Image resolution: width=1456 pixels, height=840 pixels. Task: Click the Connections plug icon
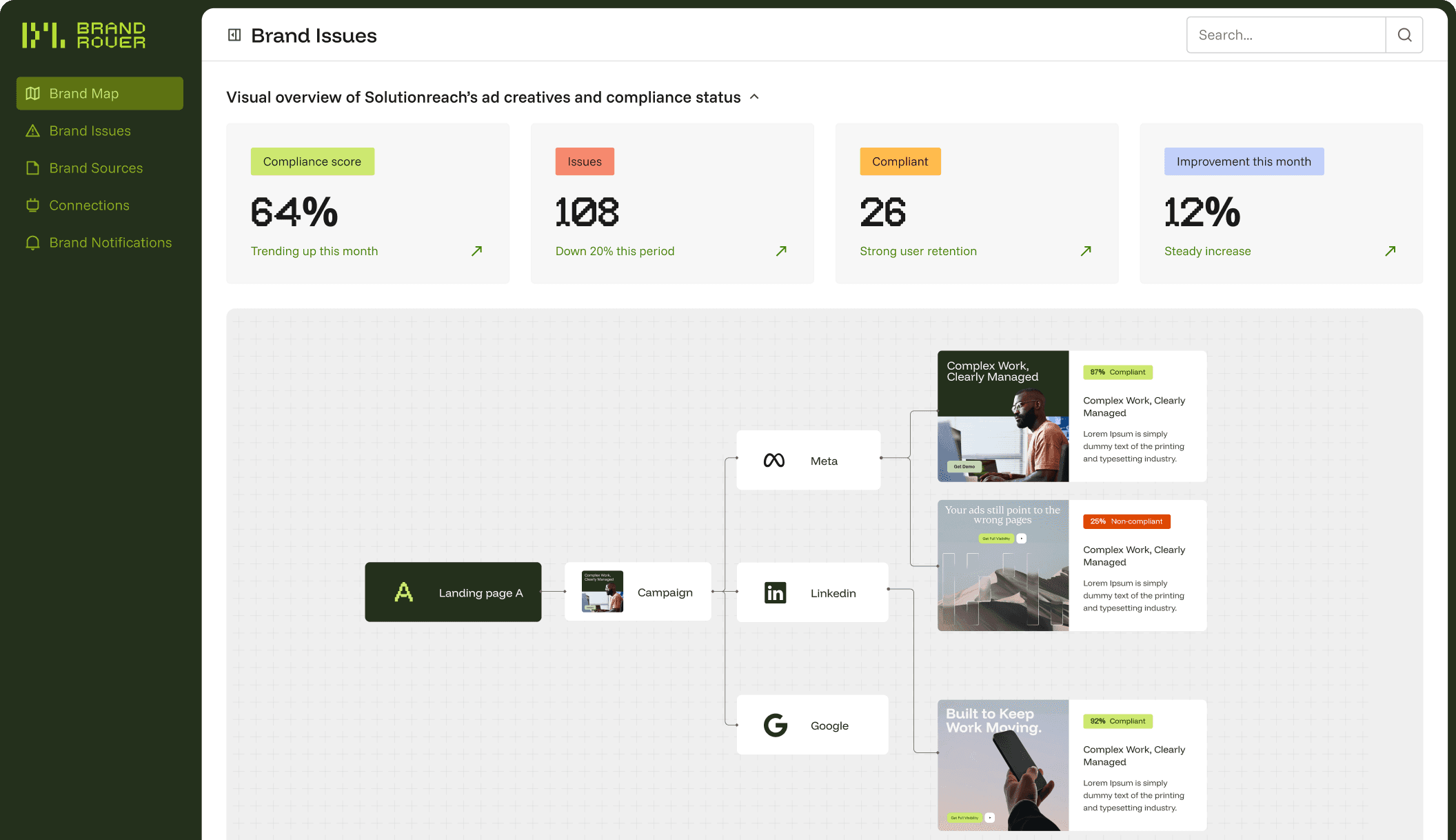pos(32,205)
